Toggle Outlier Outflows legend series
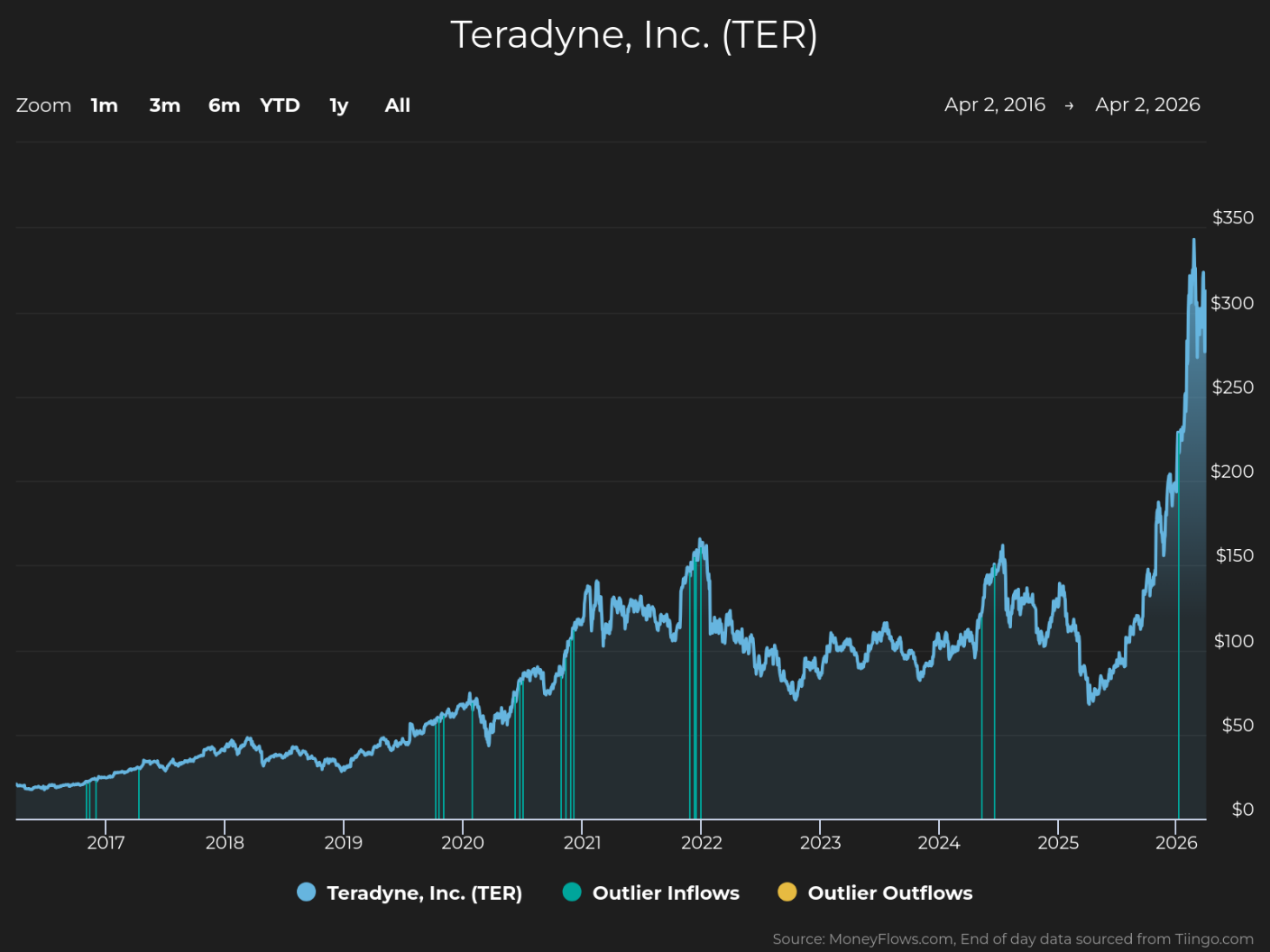The image size is (1270, 952). [876, 892]
